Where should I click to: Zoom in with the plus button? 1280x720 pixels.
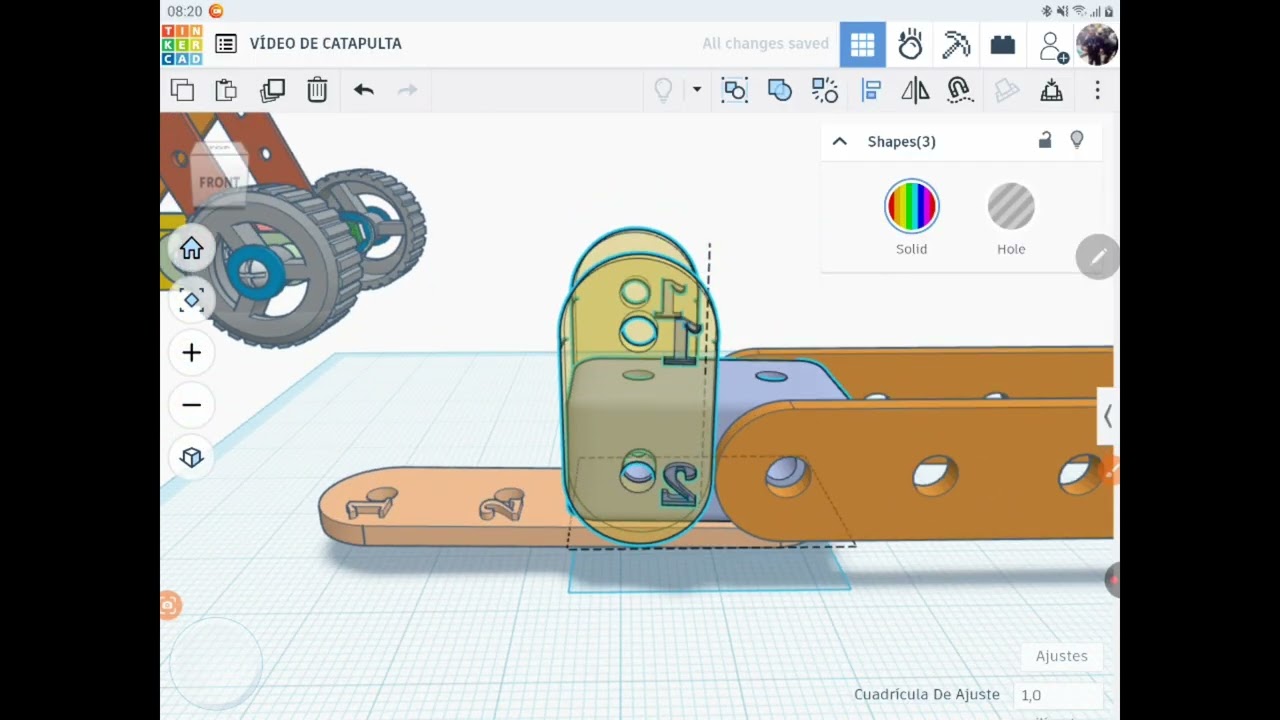192,353
